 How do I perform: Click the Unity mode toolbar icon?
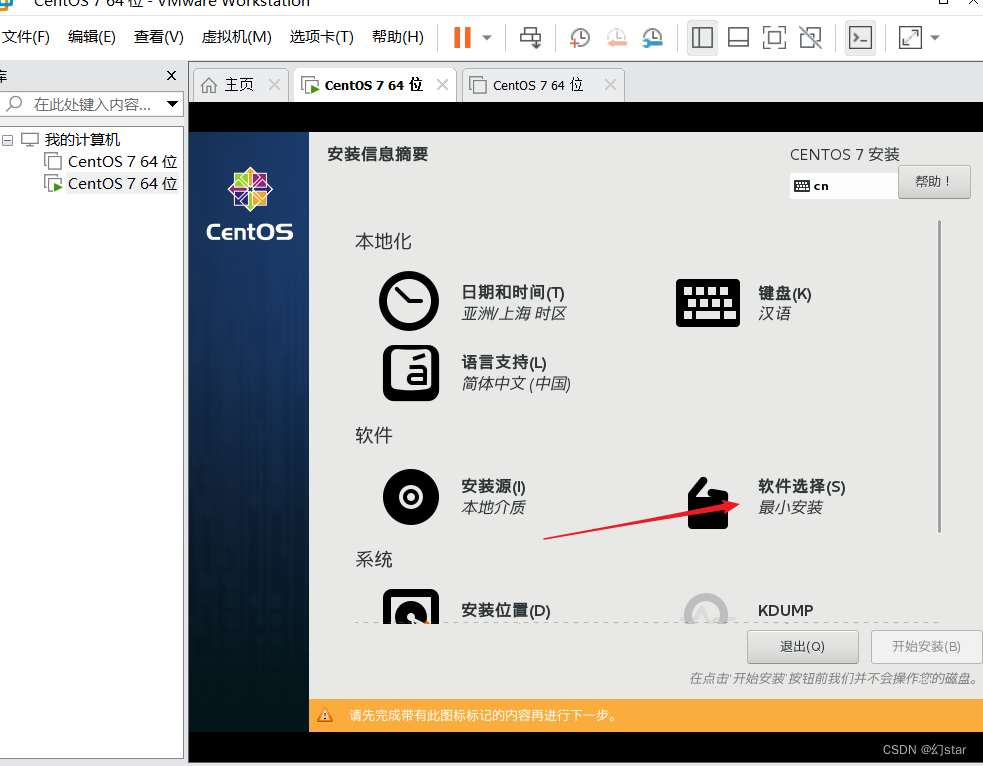coord(811,38)
